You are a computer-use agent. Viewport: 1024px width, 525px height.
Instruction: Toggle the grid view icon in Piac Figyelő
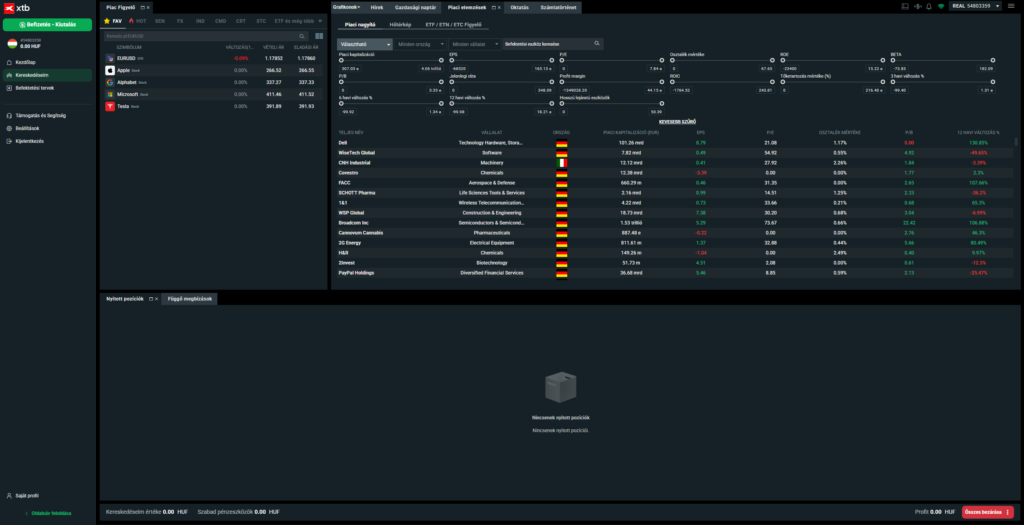tap(319, 37)
